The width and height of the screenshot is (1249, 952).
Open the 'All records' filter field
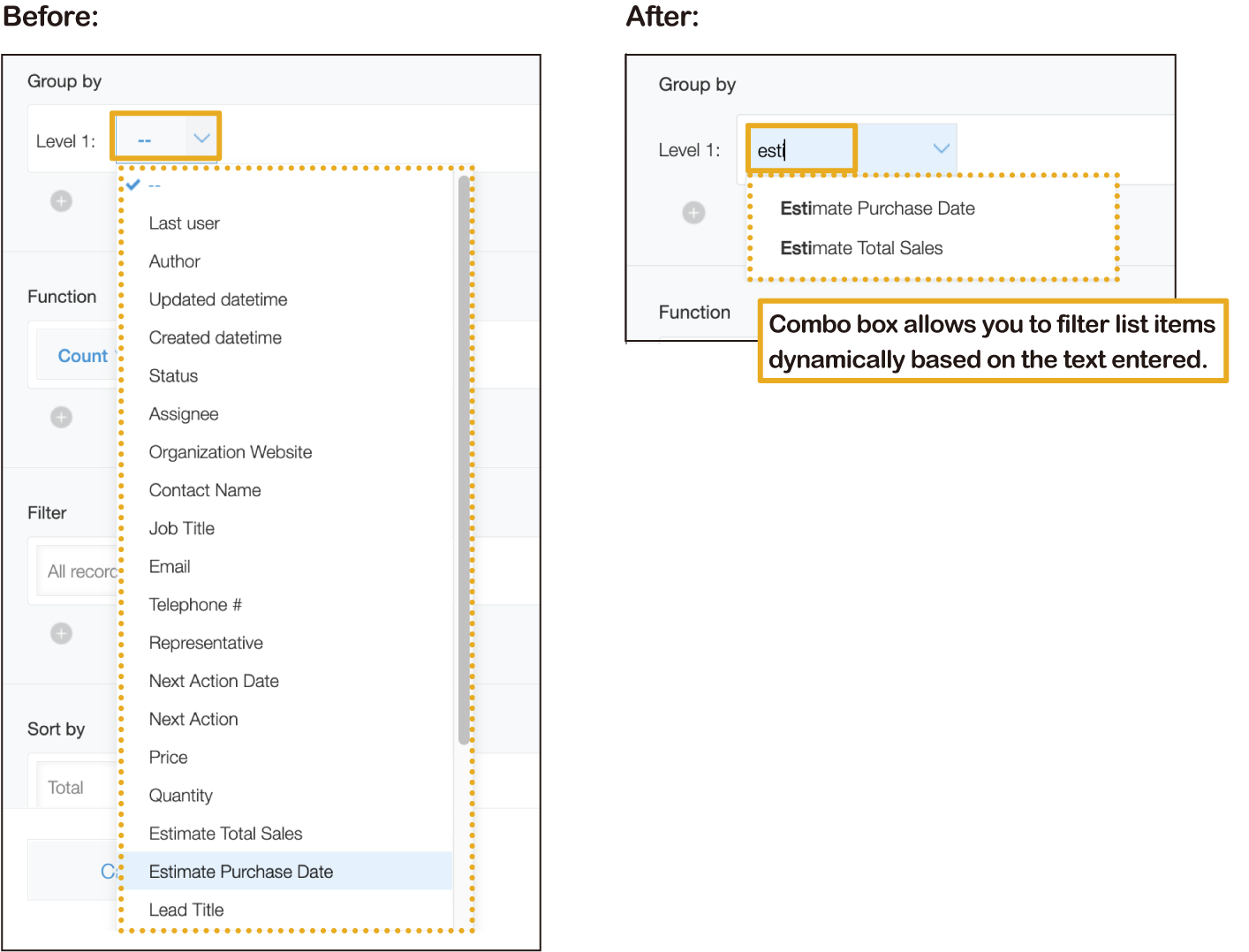pyautogui.click(x=79, y=571)
